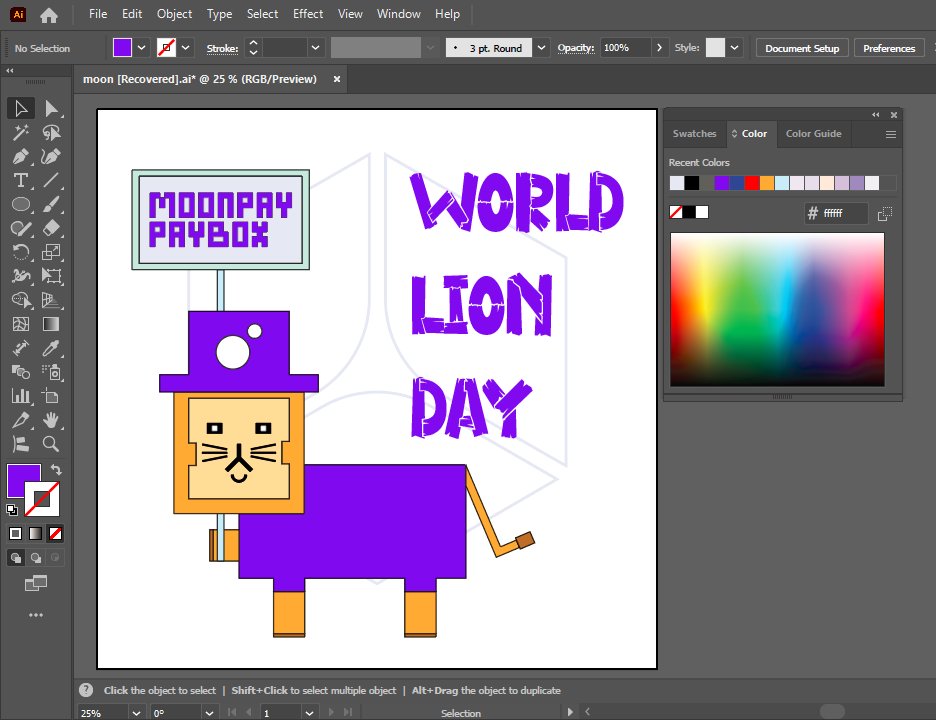Select the Type tool
Screen dimensions: 936x720
[x=21, y=180]
